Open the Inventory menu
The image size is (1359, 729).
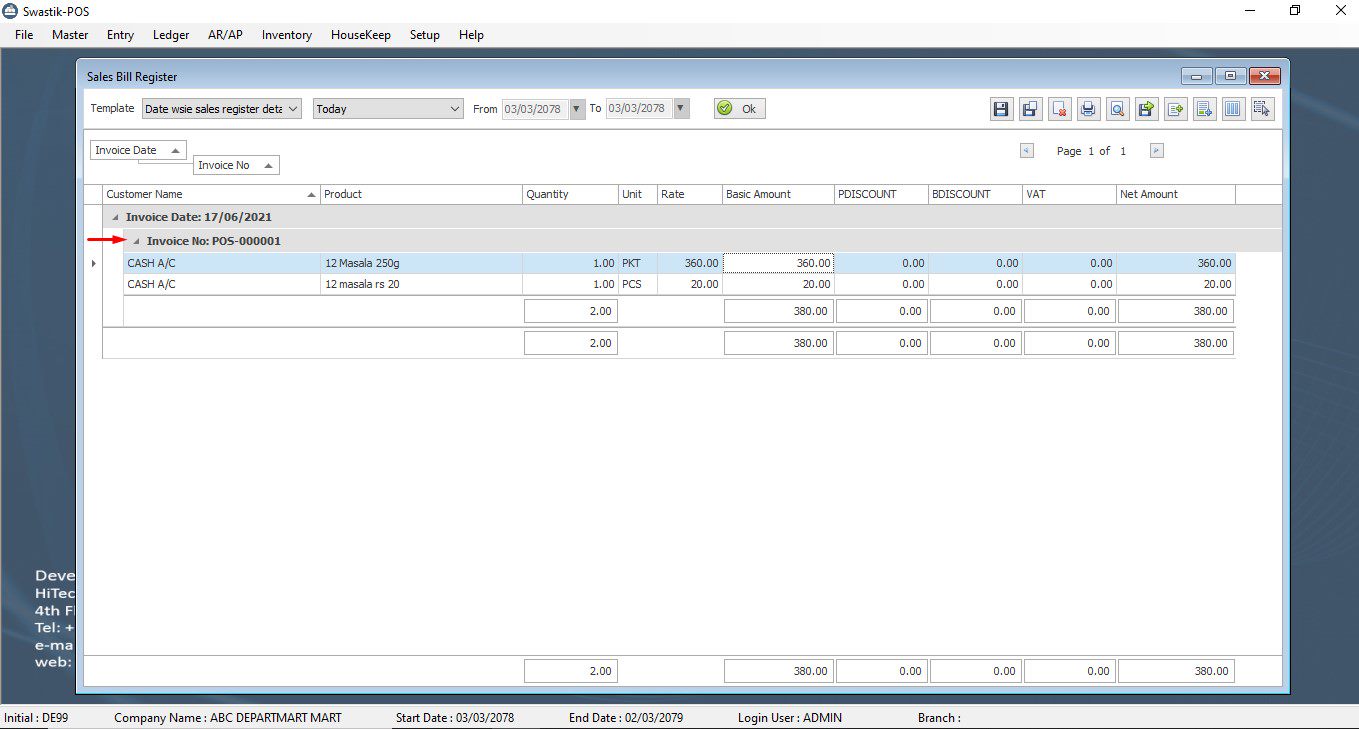point(286,35)
